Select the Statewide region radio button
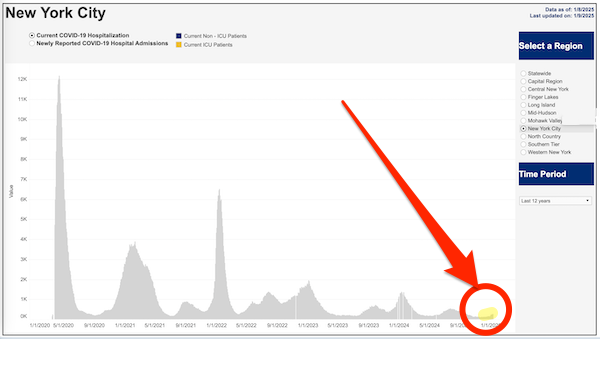Screen dimensions: 600x380 click(523, 73)
